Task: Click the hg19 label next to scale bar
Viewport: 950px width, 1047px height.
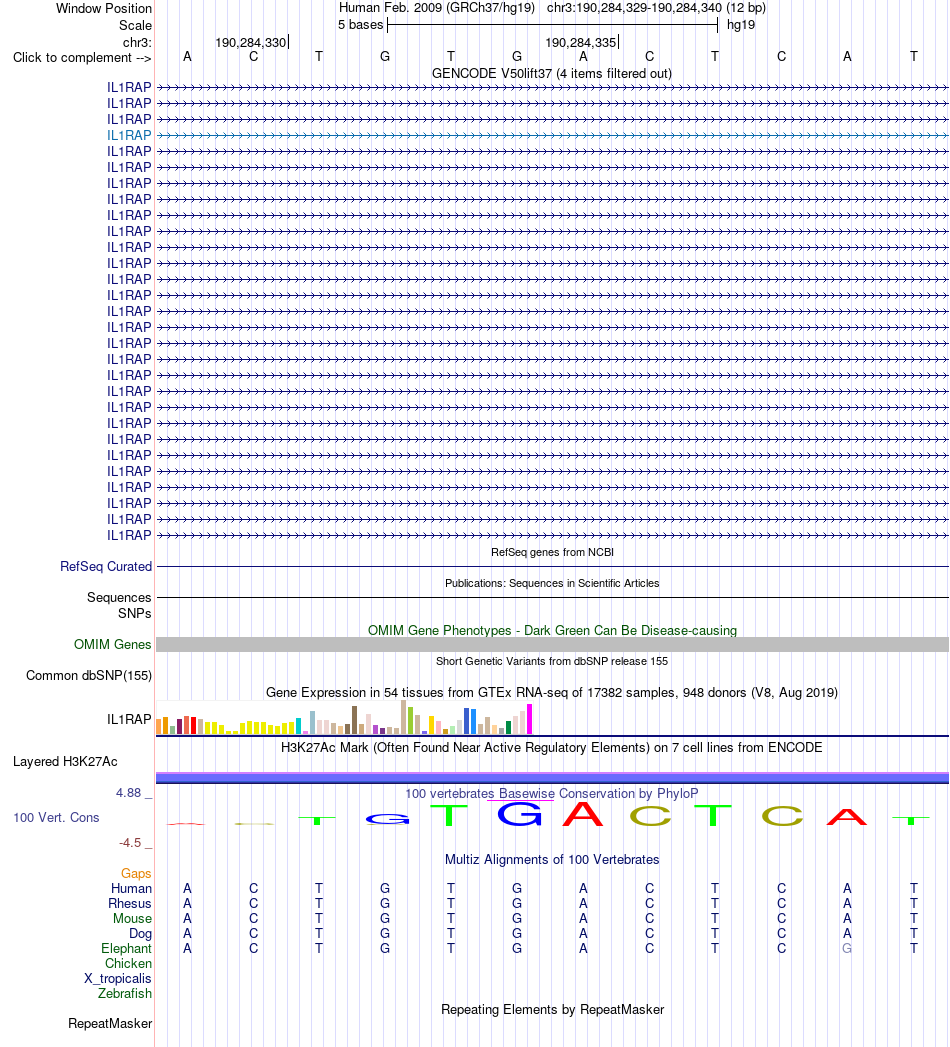Action: (741, 25)
